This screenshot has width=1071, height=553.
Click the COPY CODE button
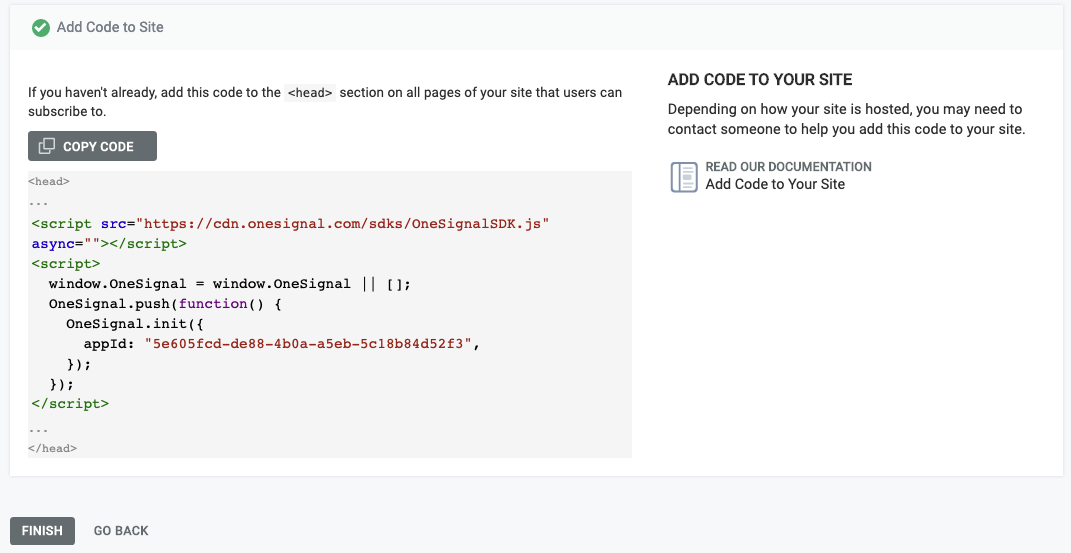92,146
